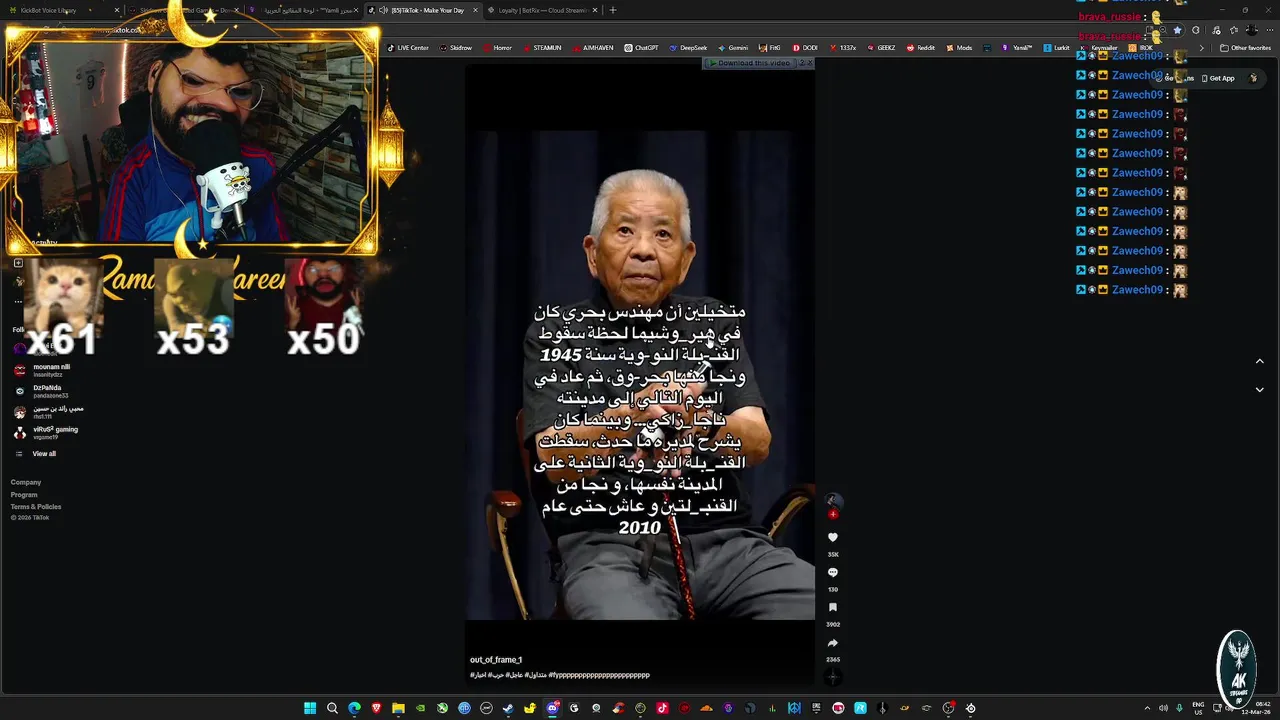
Task: Open the Skidrow bookmark
Action: 455,48
